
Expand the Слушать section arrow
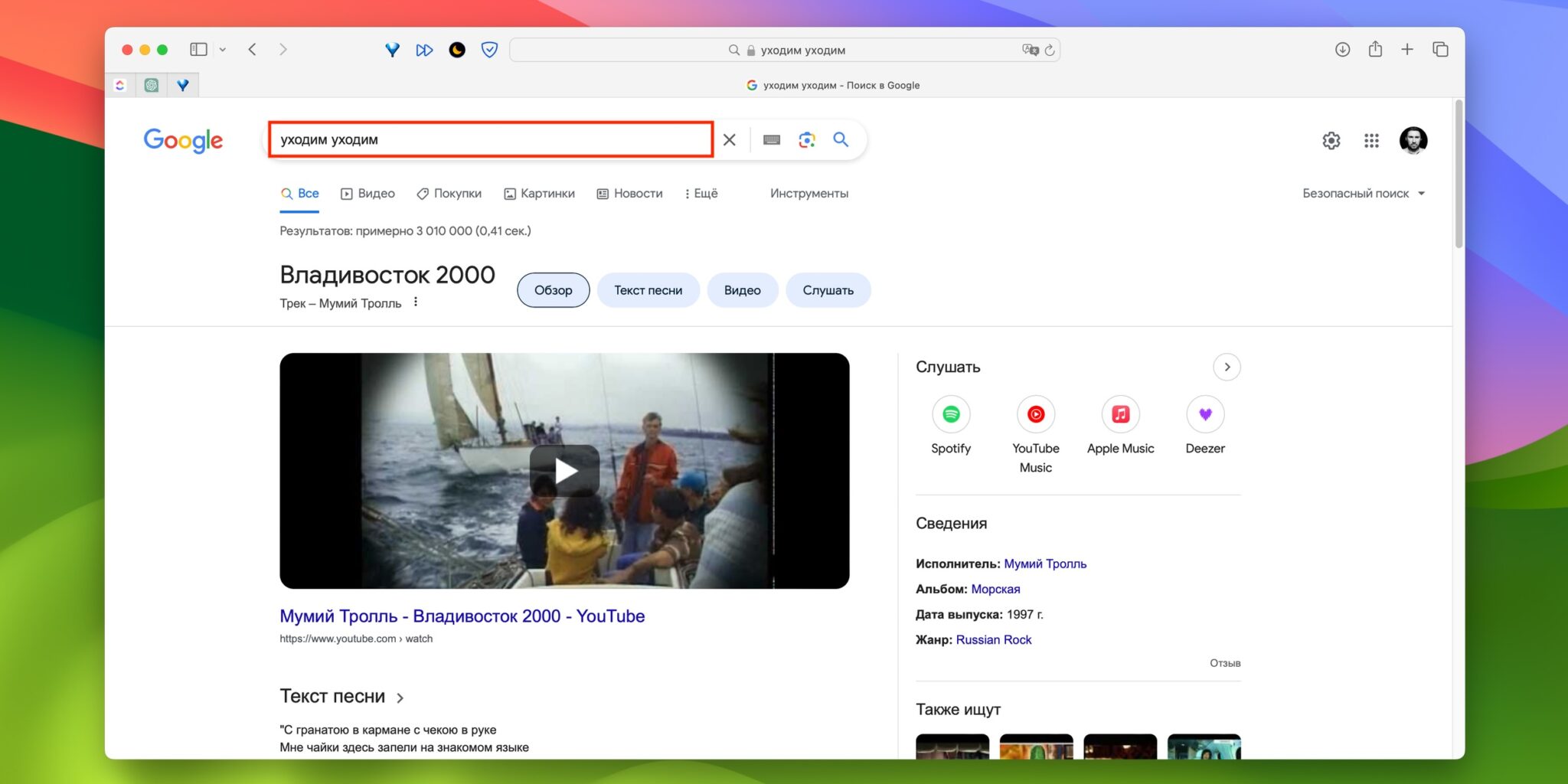(x=1227, y=367)
